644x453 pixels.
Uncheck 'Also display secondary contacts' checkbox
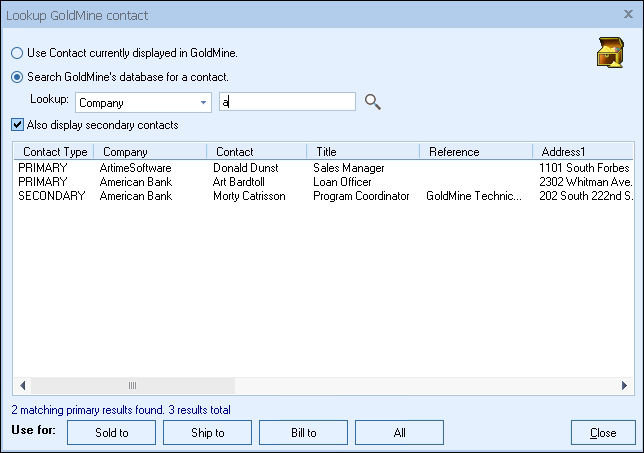[17, 125]
